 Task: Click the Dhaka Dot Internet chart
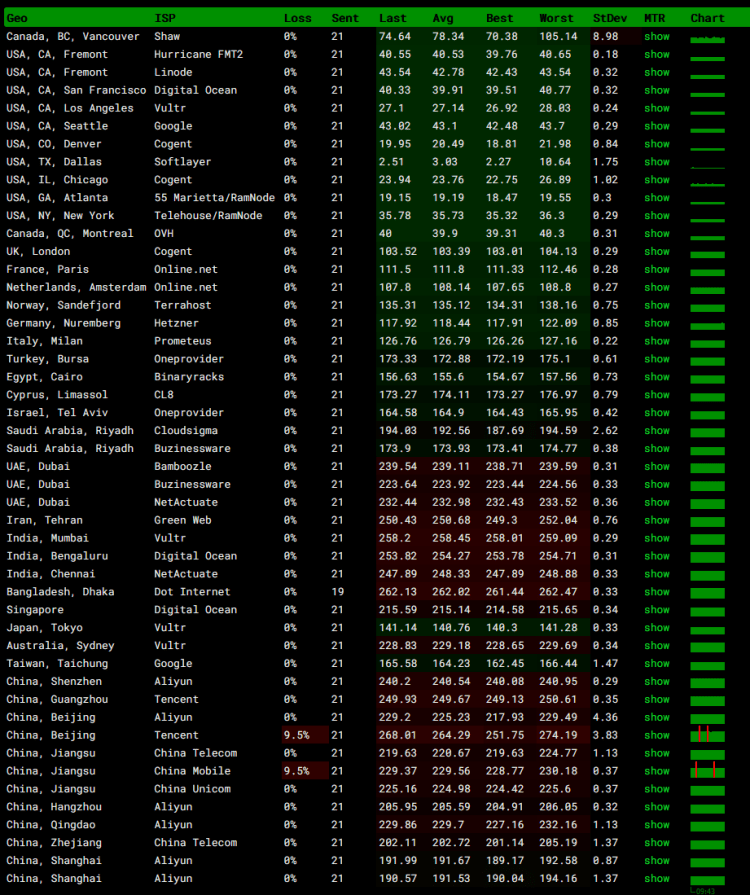[x=707, y=593]
